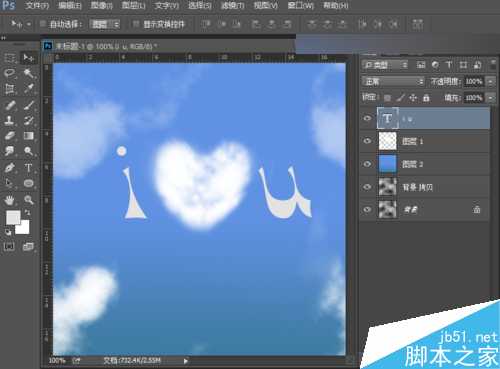
Task: Click smart object filter icon
Action: [x=477, y=65]
